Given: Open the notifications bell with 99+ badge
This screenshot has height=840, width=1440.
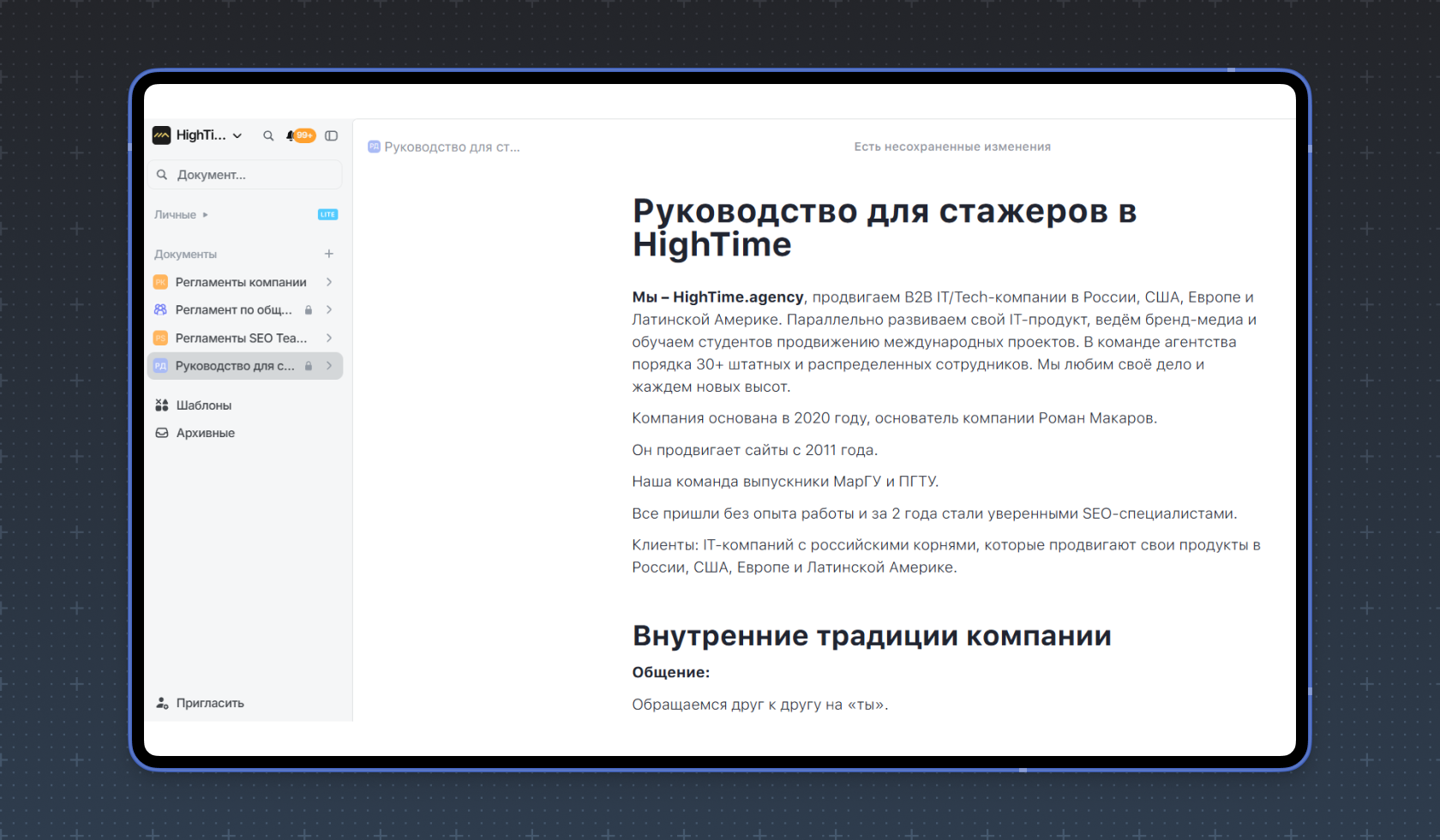Looking at the screenshot, I should click(291, 135).
